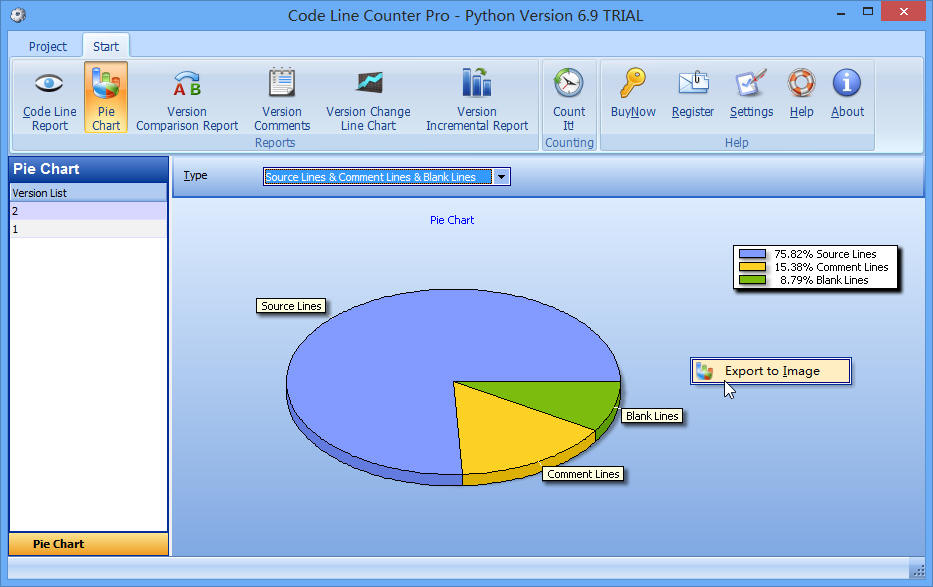Click the Version List column header
Screen dimensions: 933x587
(x=88, y=193)
